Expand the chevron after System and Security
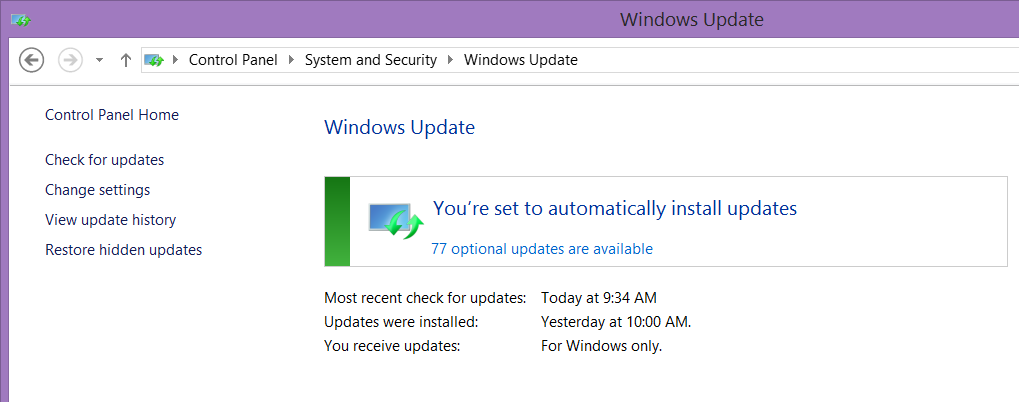Screen dimensions: 1019x402 [451, 60]
